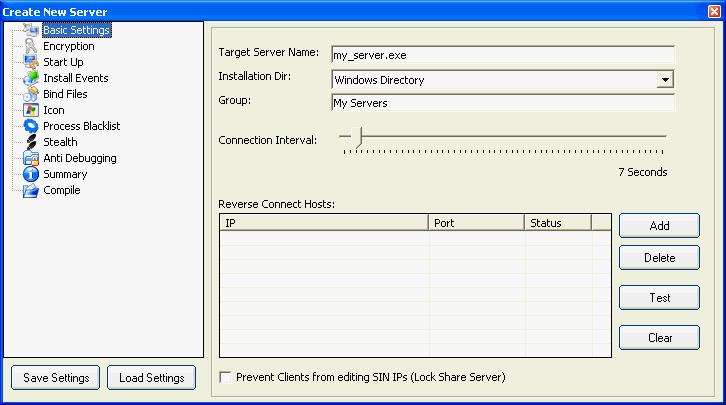Viewport: 726px width, 405px height.
Task: Click the Group text field
Action: tap(503, 102)
